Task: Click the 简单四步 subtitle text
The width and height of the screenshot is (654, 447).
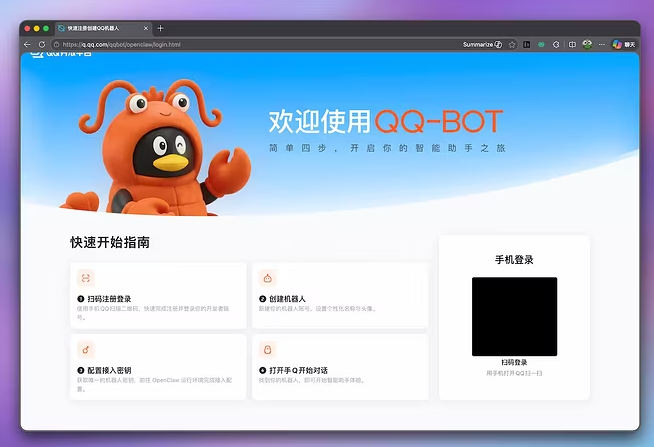Action: coord(387,148)
